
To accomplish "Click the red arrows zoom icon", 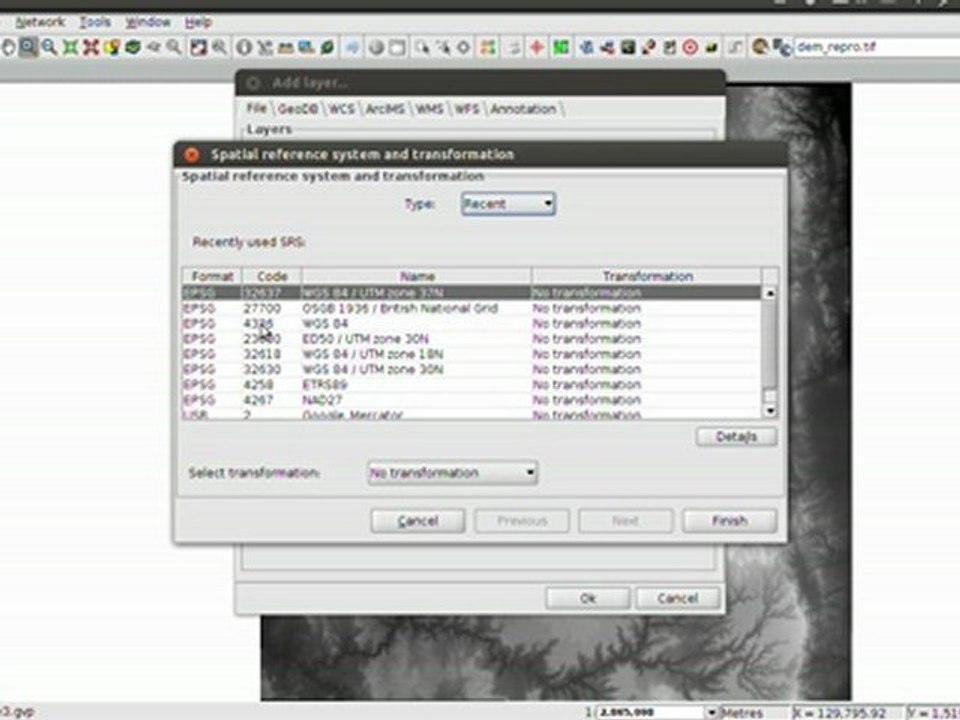I will pyautogui.click(x=91, y=47).
